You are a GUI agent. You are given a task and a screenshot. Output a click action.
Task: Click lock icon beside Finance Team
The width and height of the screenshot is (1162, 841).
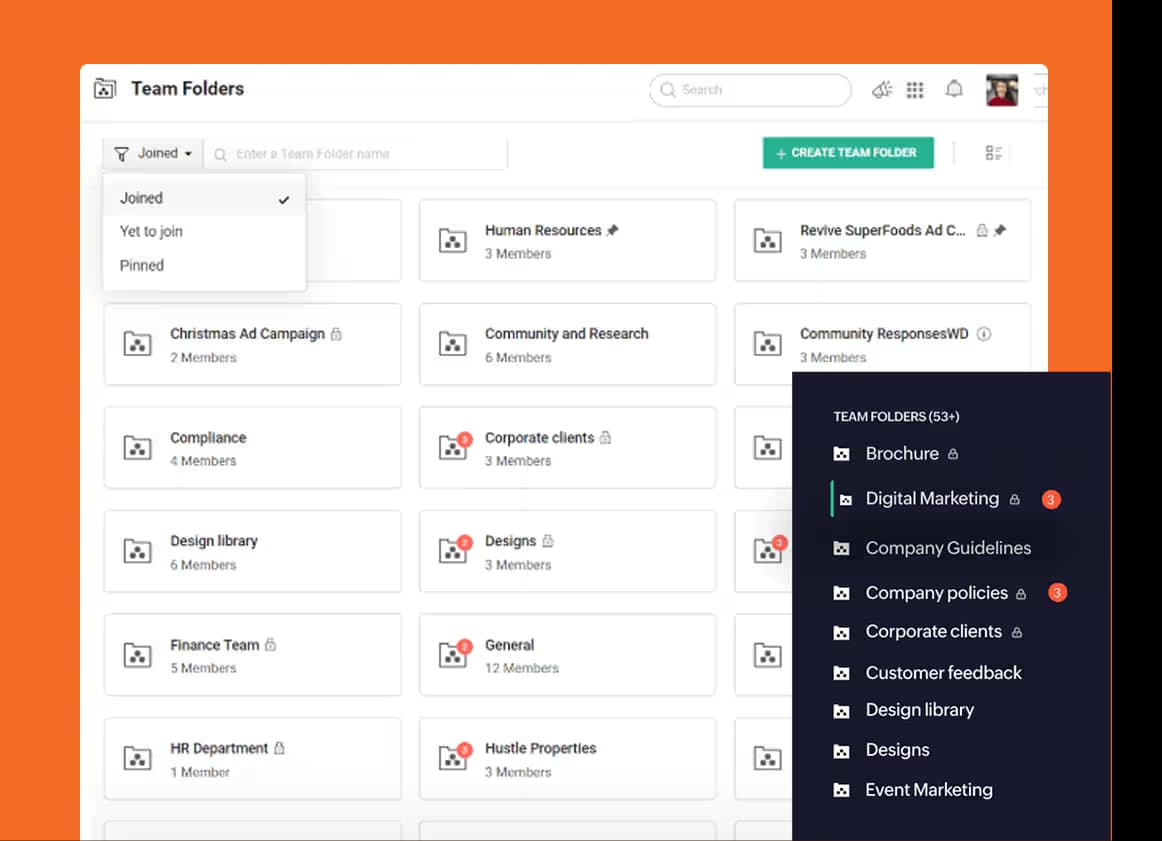[270, 645]
